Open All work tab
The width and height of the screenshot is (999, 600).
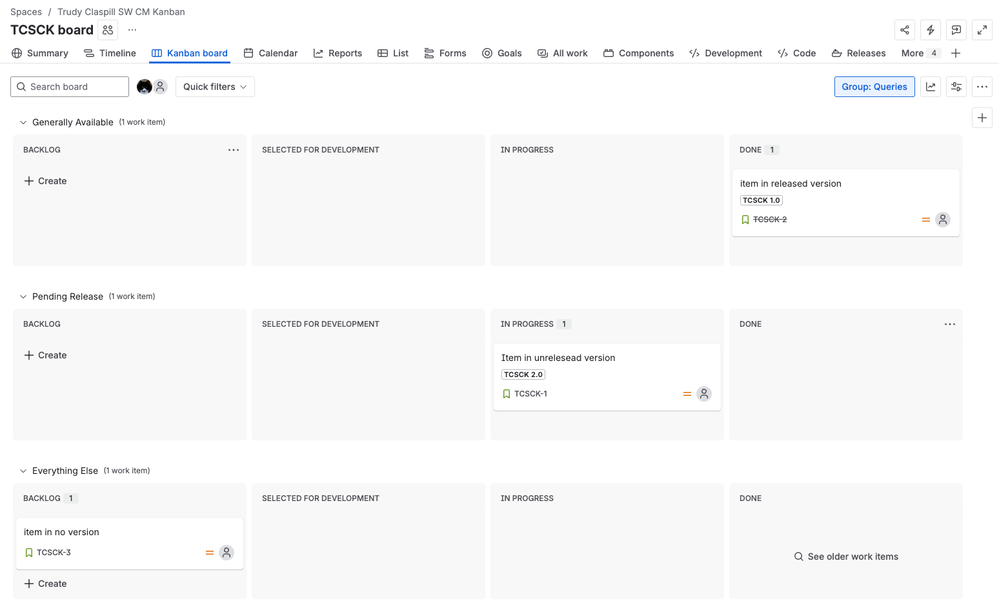(x=562, y=54)
